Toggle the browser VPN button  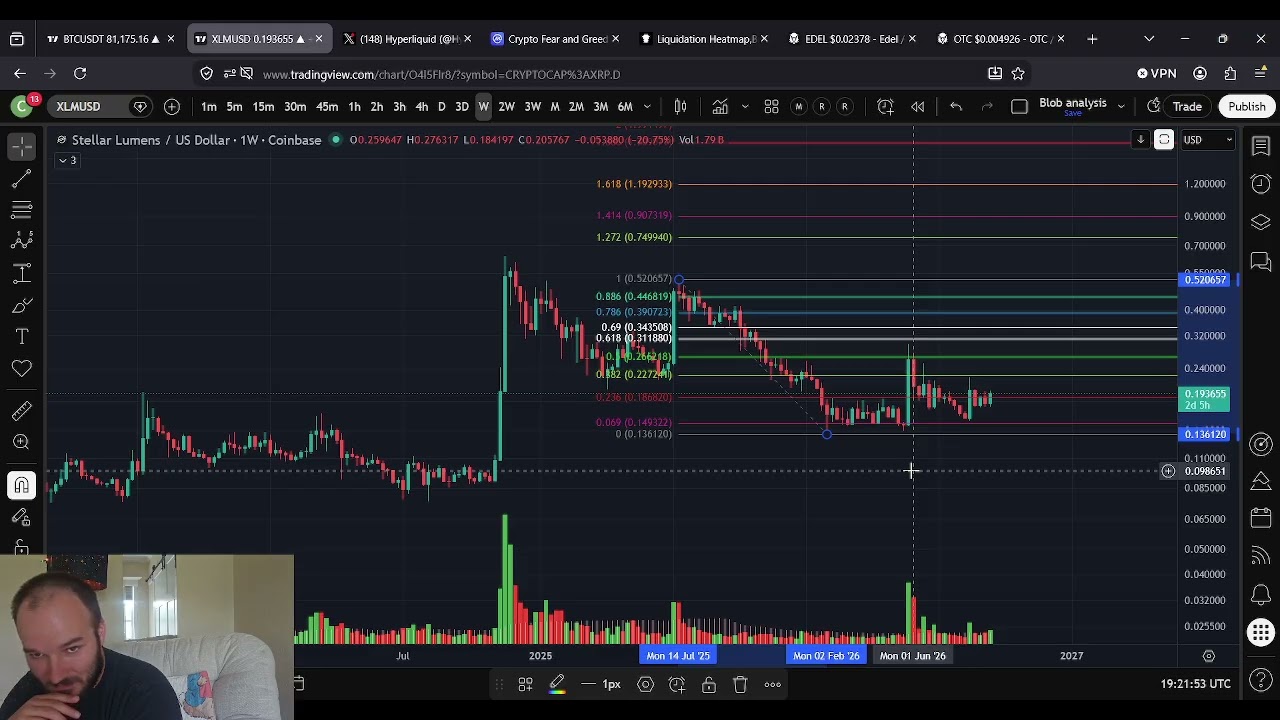coord(1156,73)
